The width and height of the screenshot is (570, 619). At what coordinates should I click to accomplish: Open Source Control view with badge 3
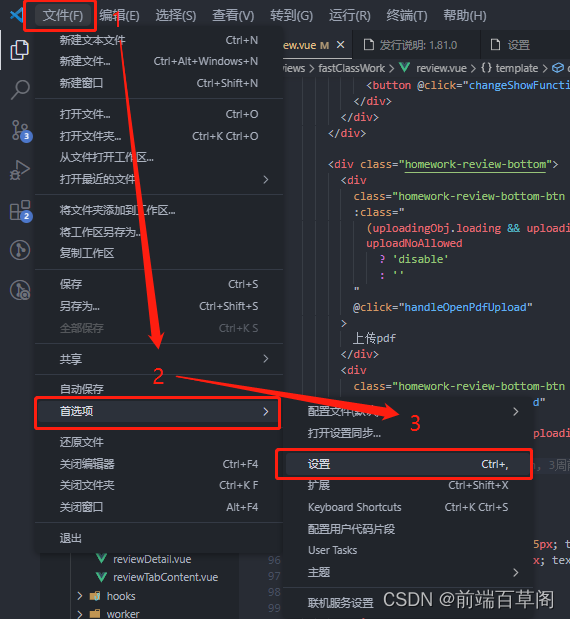[21, 131]
